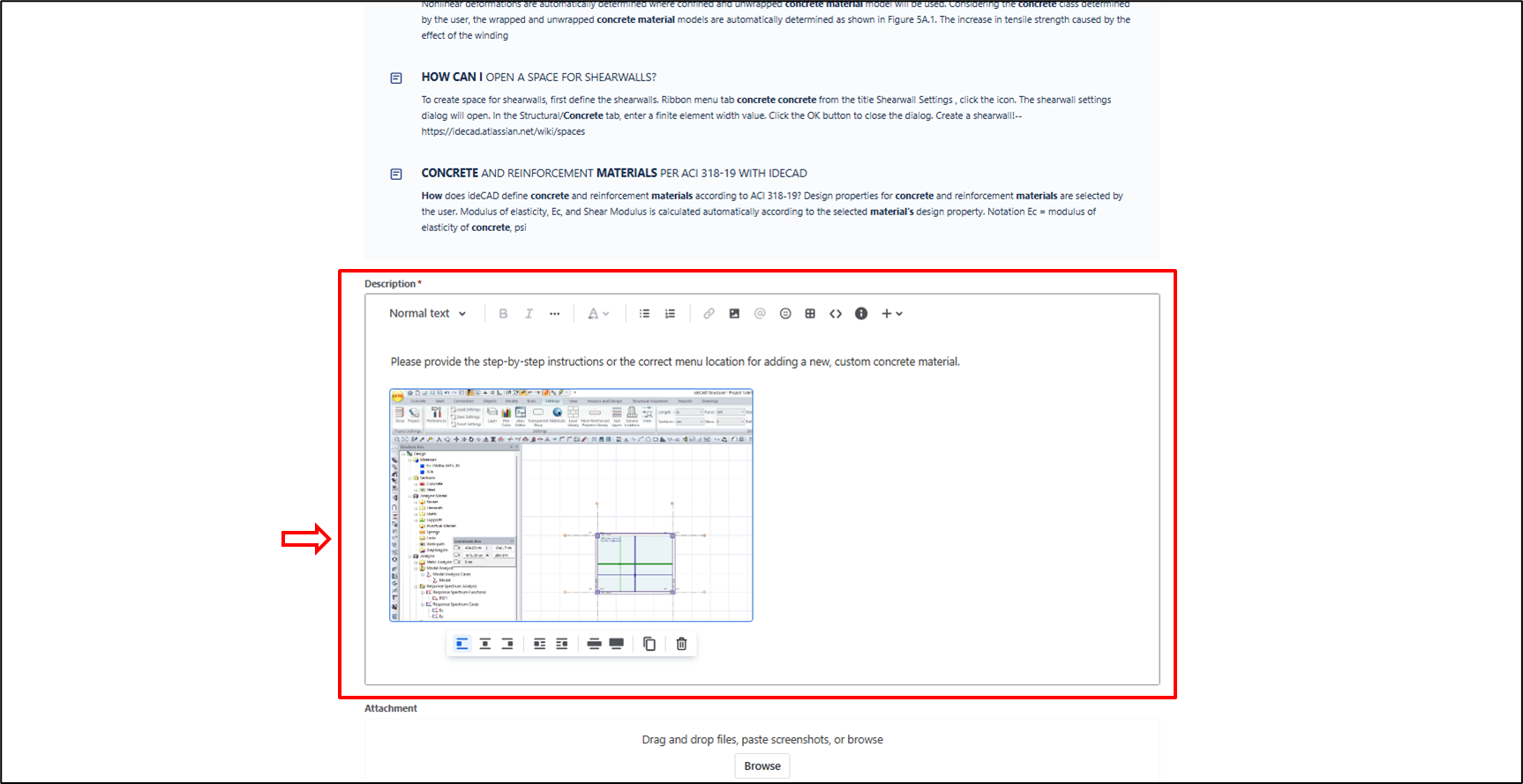Delete the selected image with trash icon
1523x784 pixels.
click(681, 644)
